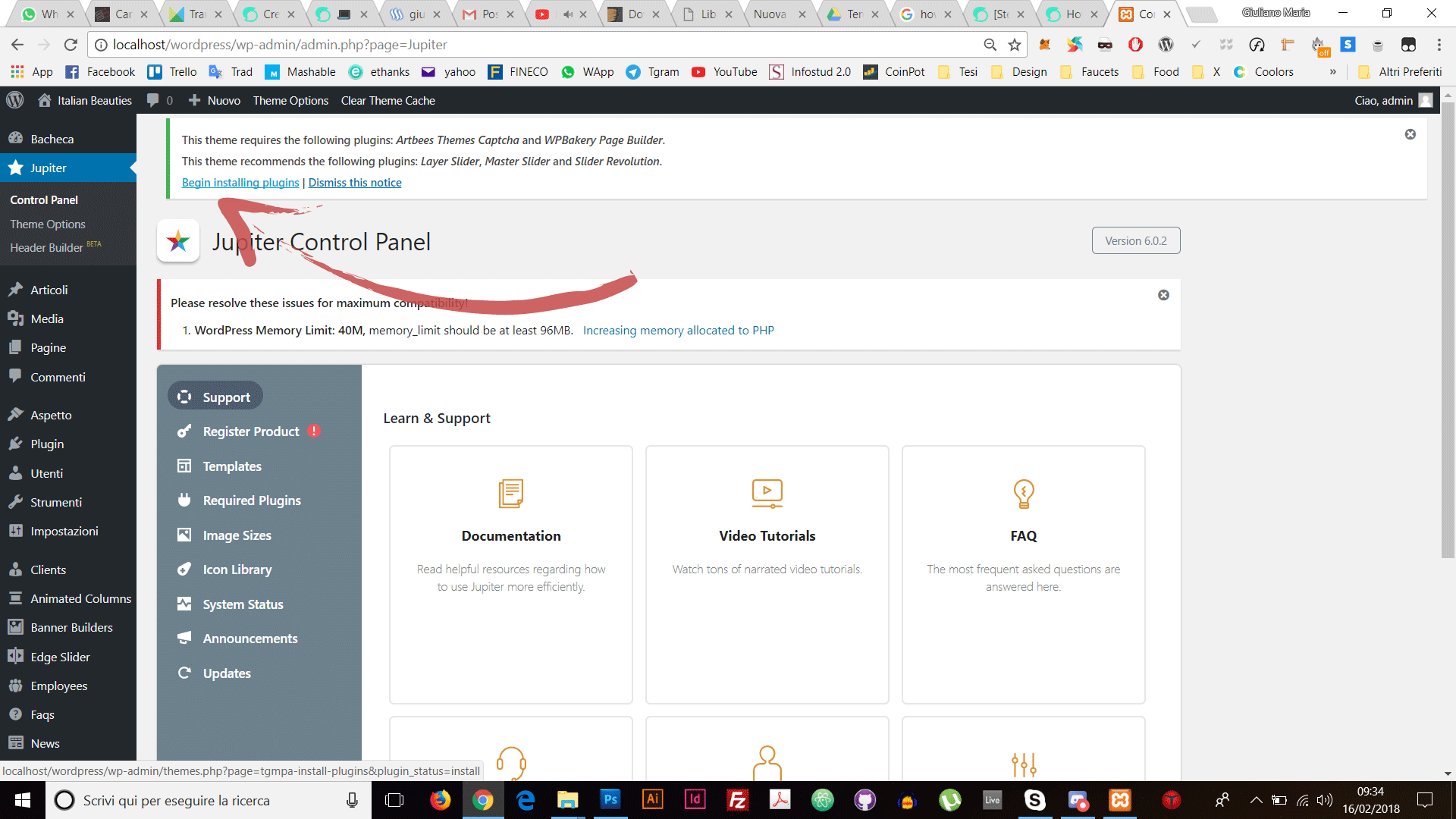Show hidden system tray icons

pyautogui.click(x=1257, y=800)
